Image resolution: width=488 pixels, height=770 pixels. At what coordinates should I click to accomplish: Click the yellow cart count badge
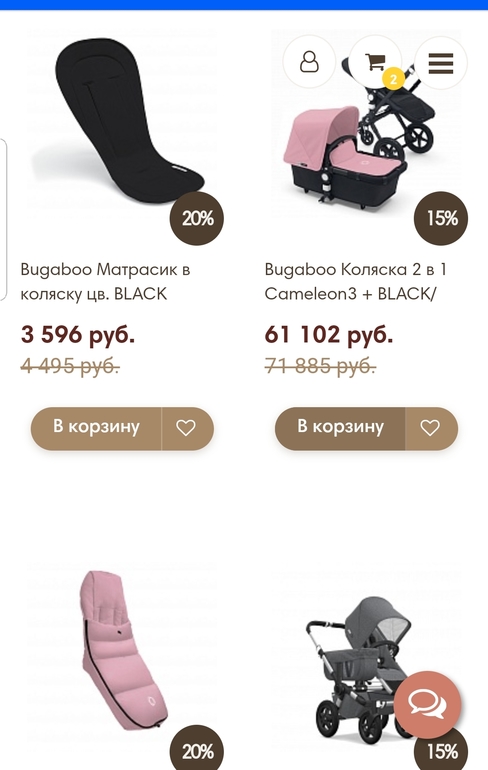393,79
